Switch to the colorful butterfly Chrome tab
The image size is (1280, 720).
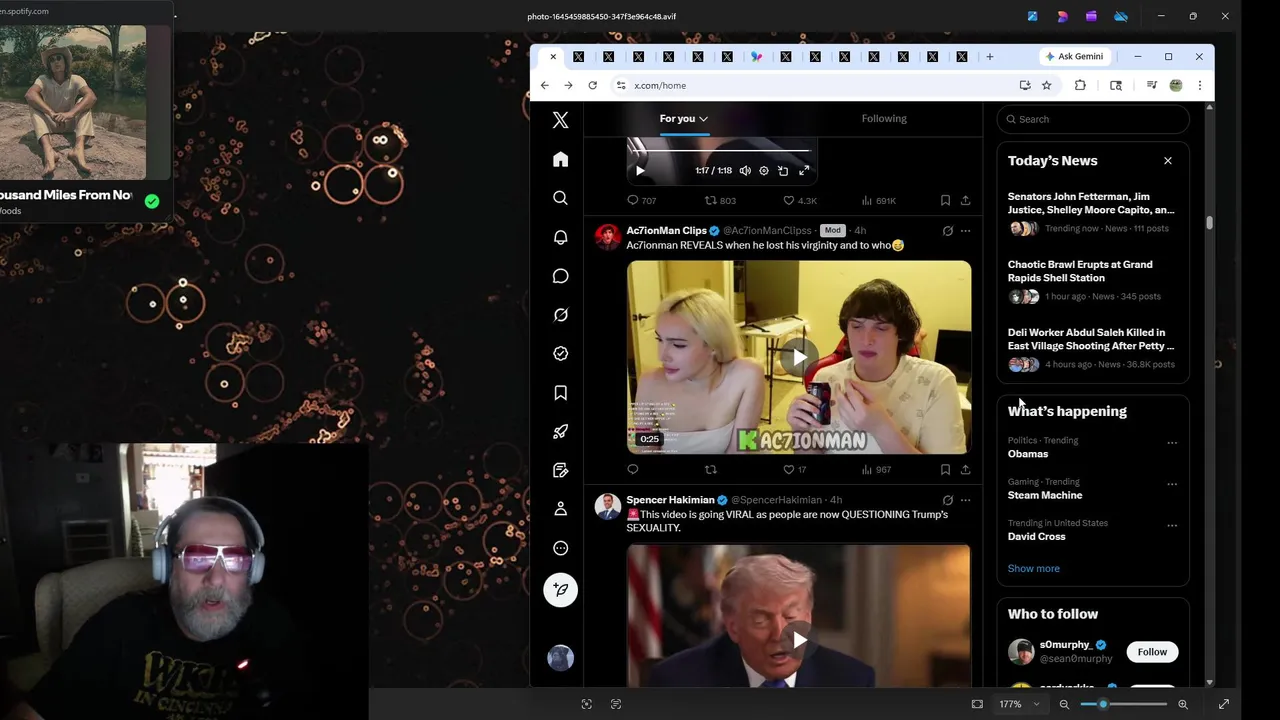click(x=756, y=57)
